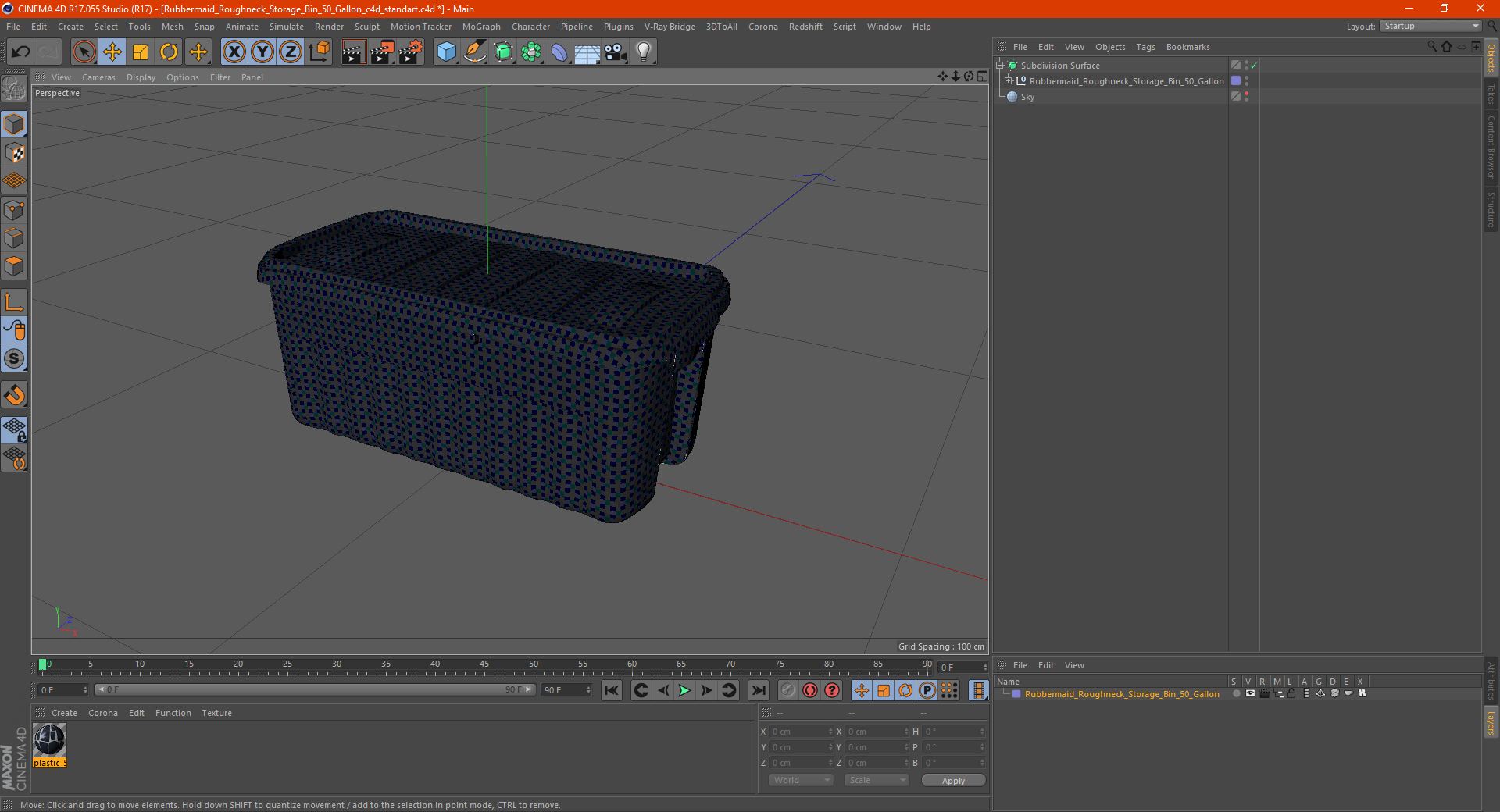This screenshot has height=812, width=1500.
Task: Open the Layout Startup dropdown
Action: [x=1430, y=26]
